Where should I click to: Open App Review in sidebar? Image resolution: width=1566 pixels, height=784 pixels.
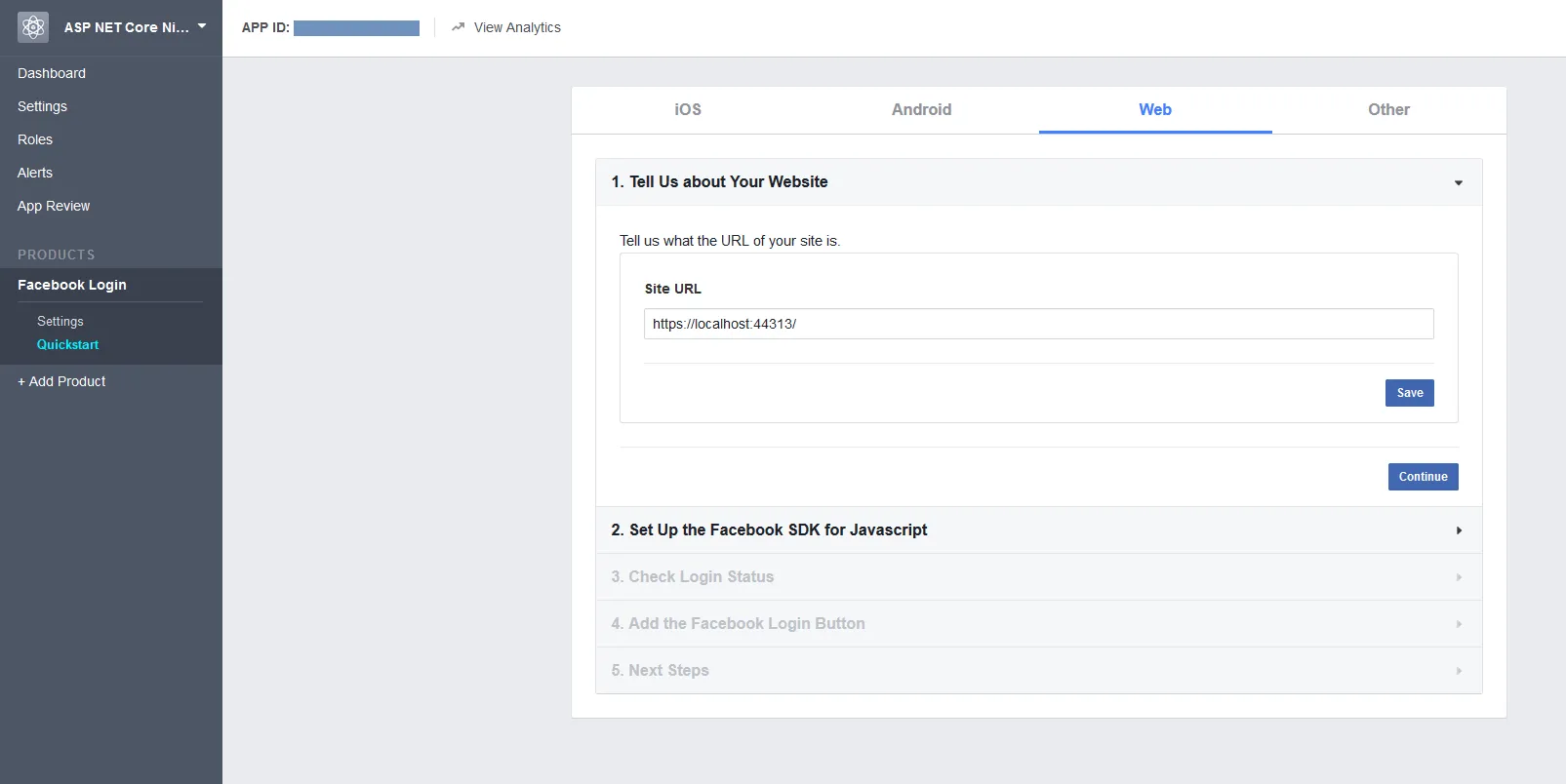coord(54,206)
